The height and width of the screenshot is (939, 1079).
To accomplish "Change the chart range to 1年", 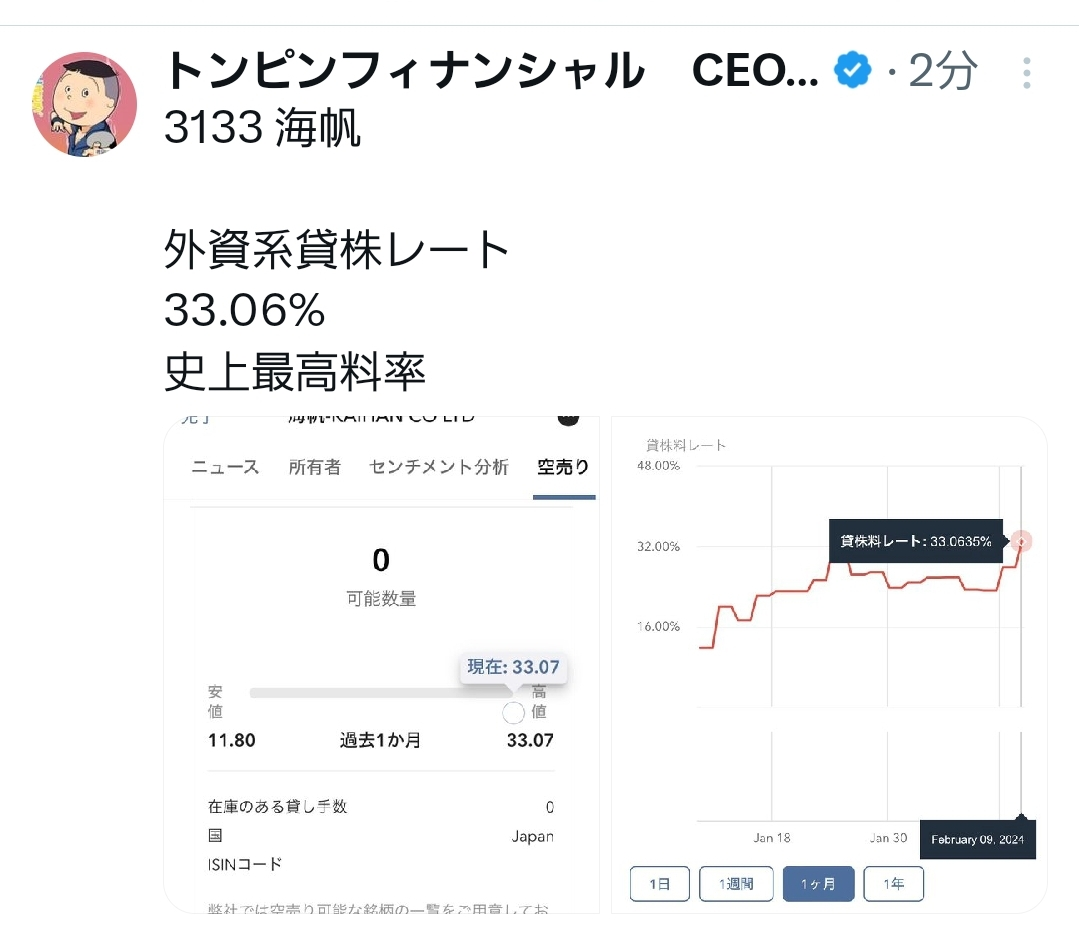I will point(894,884).
